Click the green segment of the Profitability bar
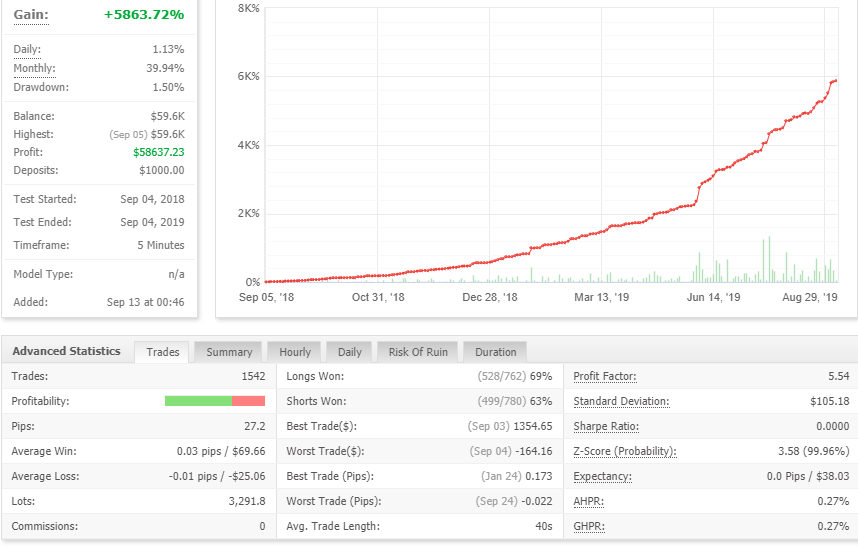This screenshot has height=546, width=858. click(198, 401)
